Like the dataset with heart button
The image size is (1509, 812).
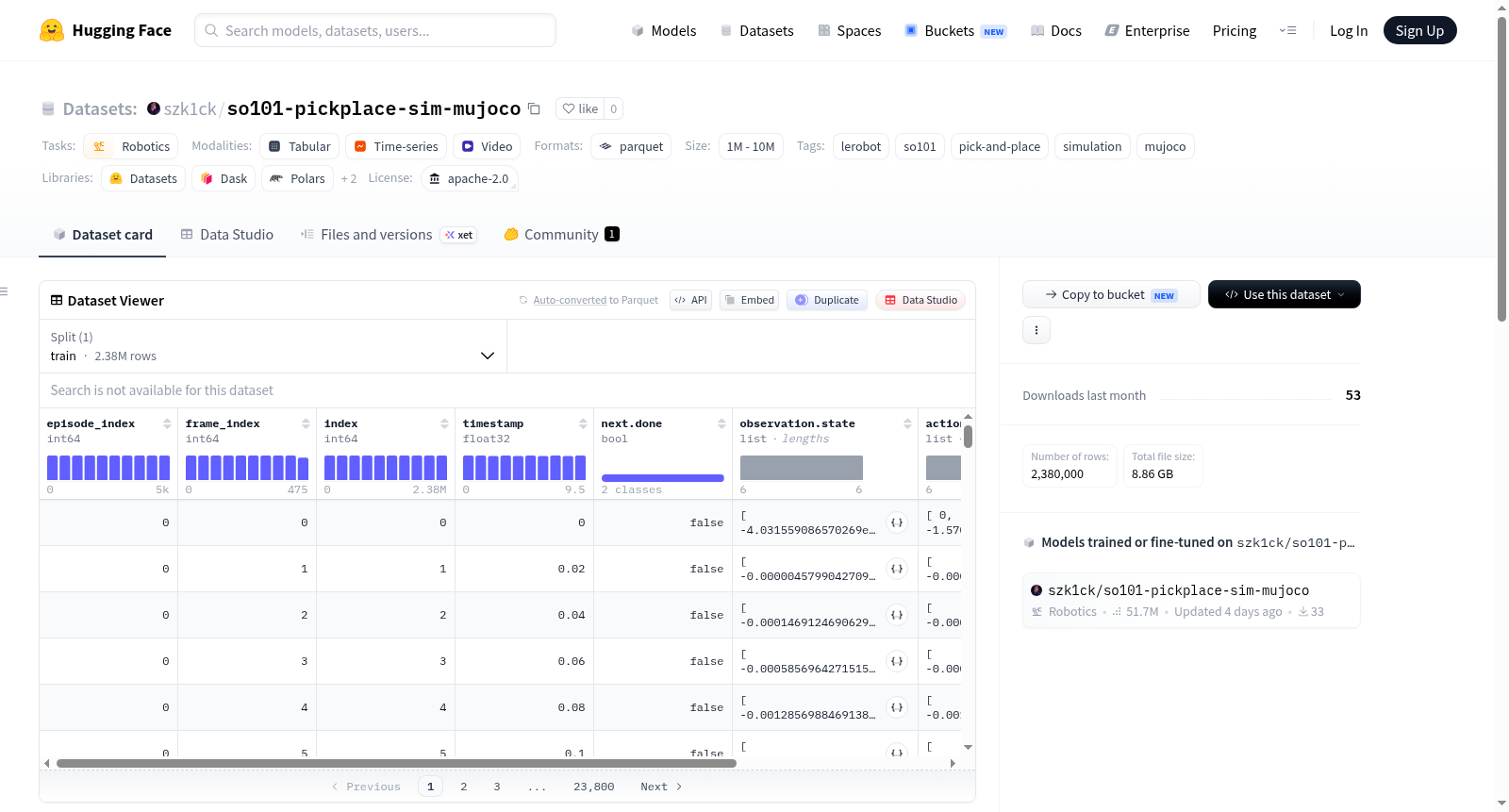(x=580, y=108)
